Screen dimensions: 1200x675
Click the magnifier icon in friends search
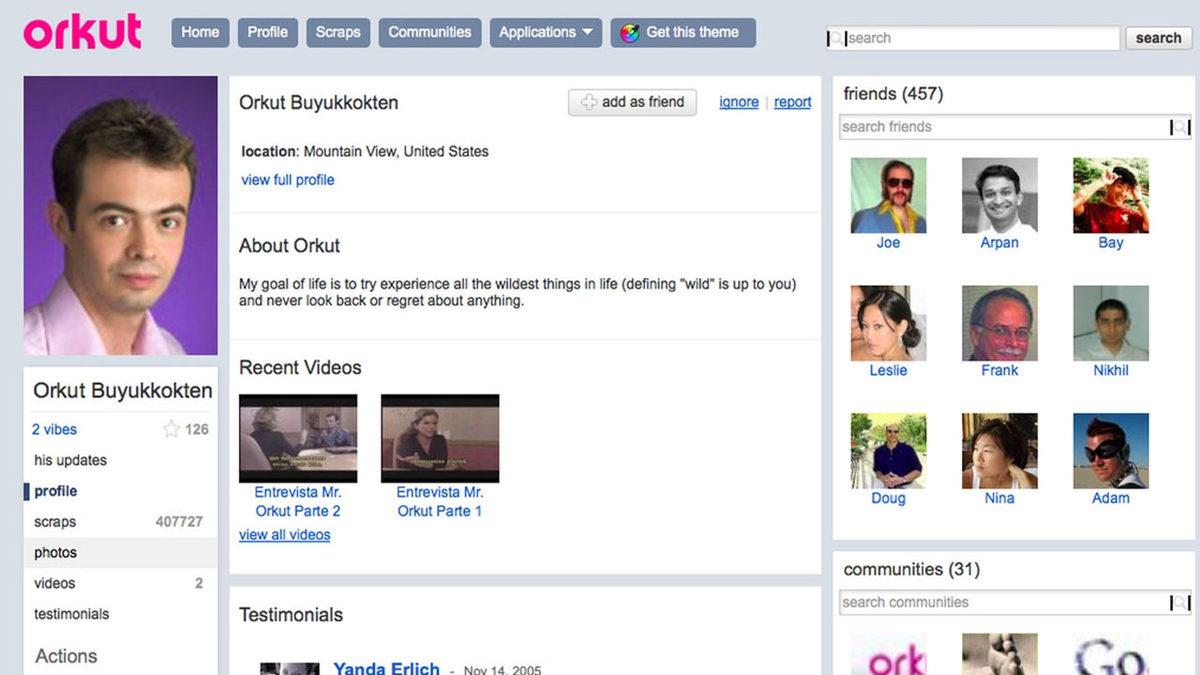1180,127
